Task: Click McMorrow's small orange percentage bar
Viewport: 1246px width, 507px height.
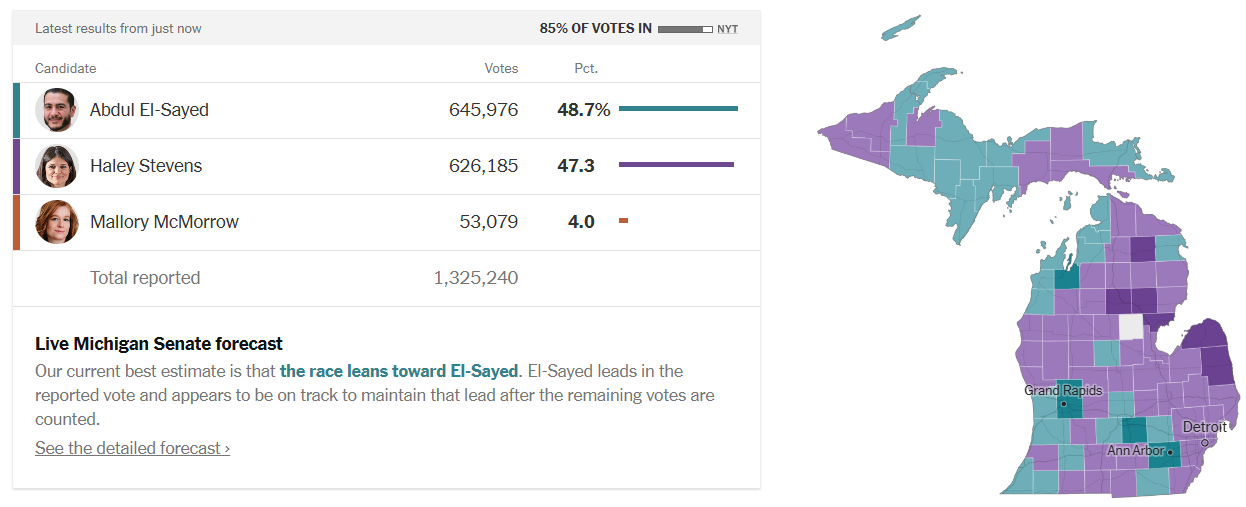Action: (x=623, y=220)
